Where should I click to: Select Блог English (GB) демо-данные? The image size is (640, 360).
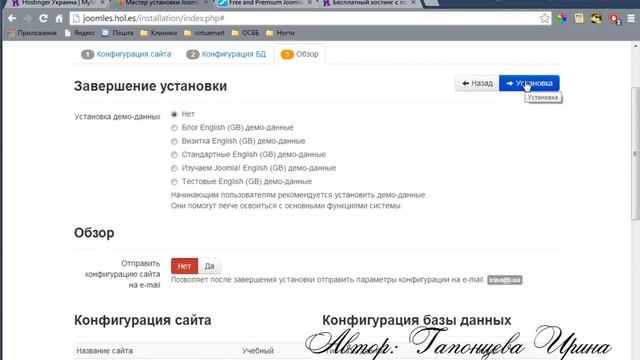point(174,128)
